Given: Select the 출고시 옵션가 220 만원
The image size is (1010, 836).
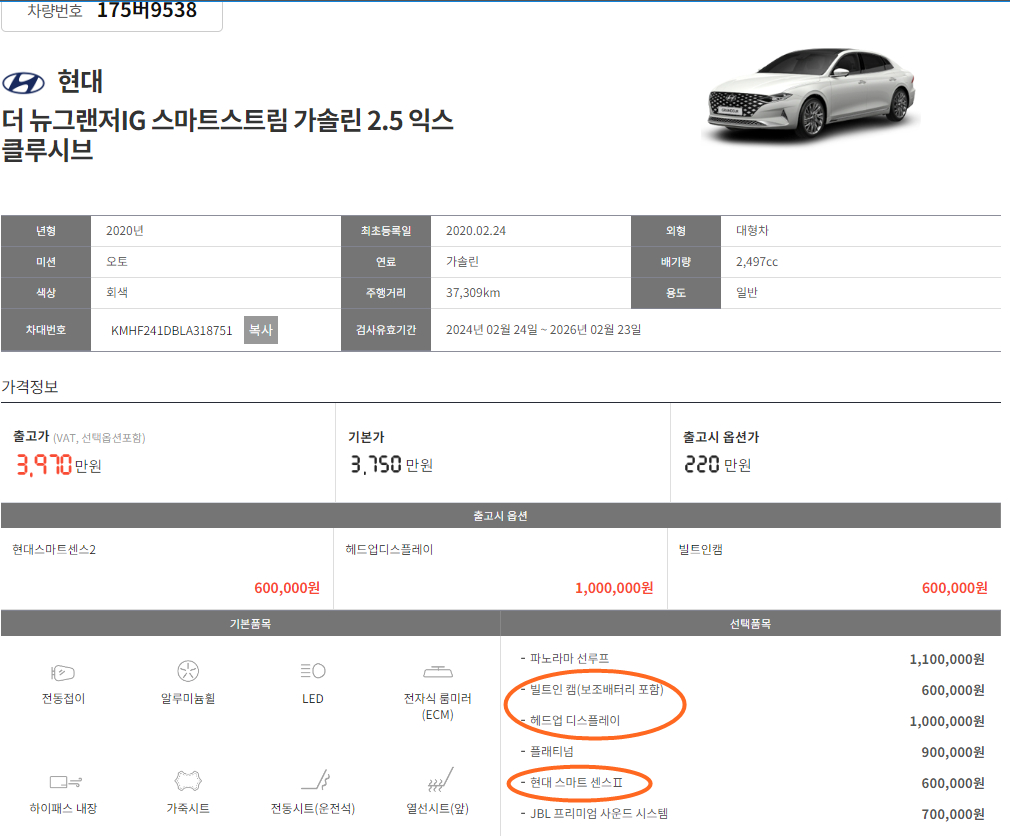Looking at the screenshot, I should (718, 464).
